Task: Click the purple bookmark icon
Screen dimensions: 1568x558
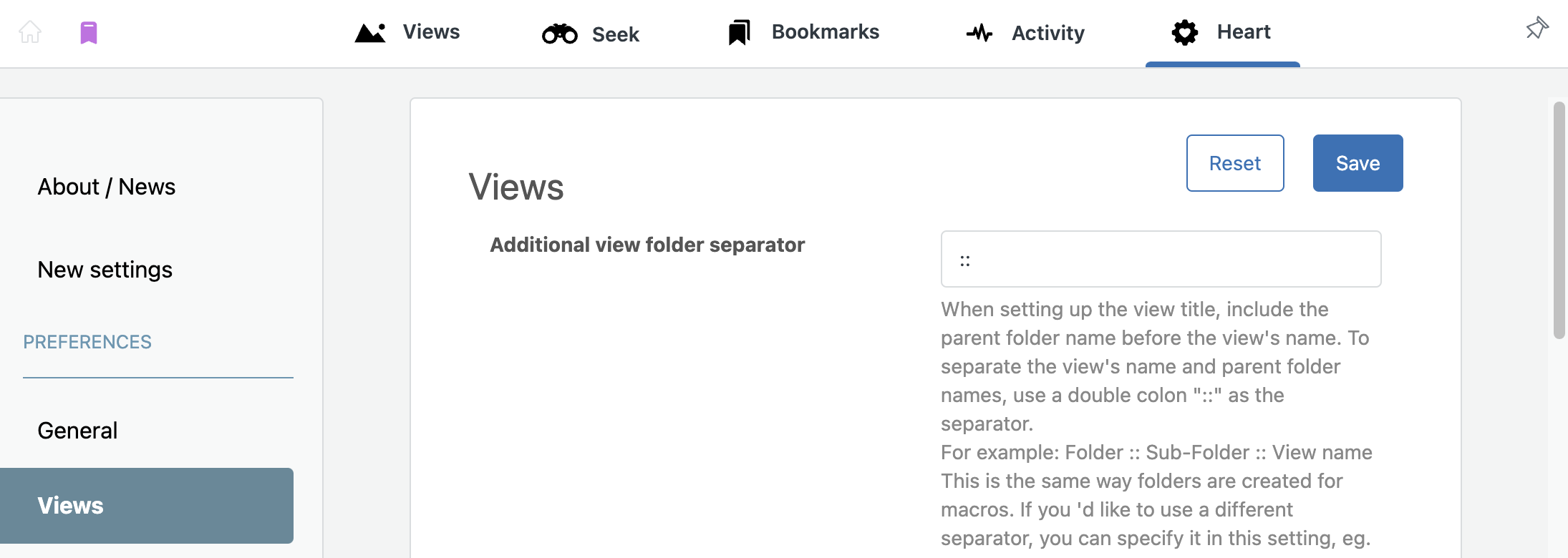Action: tap(89, 33)
